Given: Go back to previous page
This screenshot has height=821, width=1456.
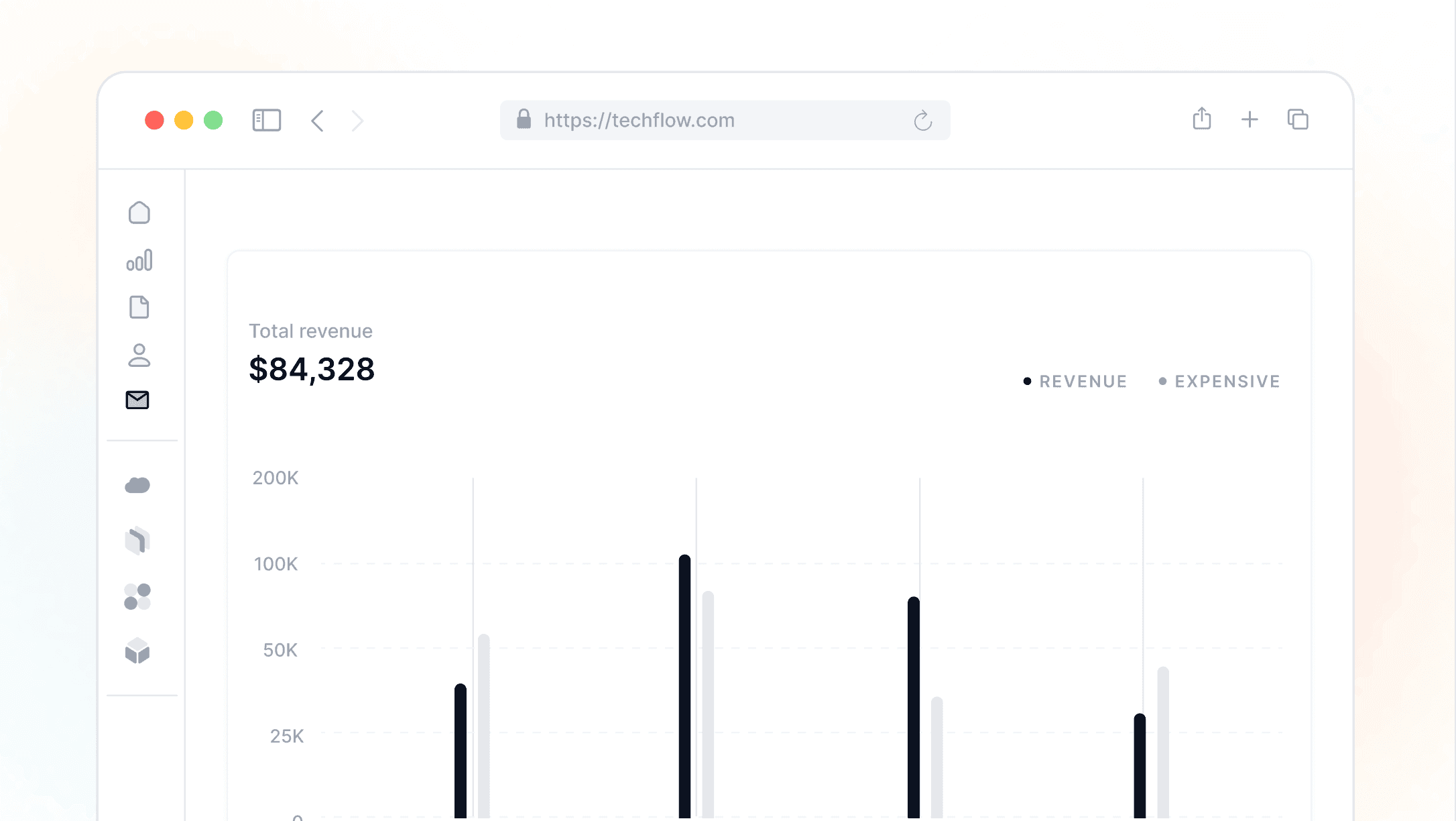Looking at the screenshot, I should pyautogui.click(x=318, y=121).
